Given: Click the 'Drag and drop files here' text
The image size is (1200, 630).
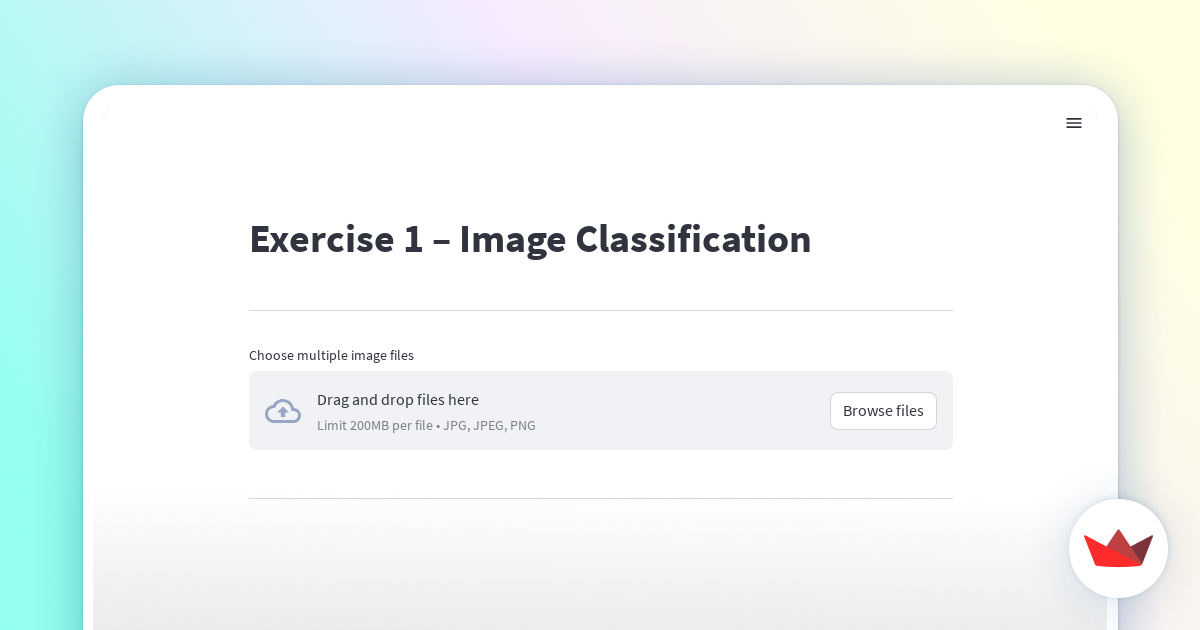Looking at the screenshot, I should pyautogui.click(x=397, y=400).
